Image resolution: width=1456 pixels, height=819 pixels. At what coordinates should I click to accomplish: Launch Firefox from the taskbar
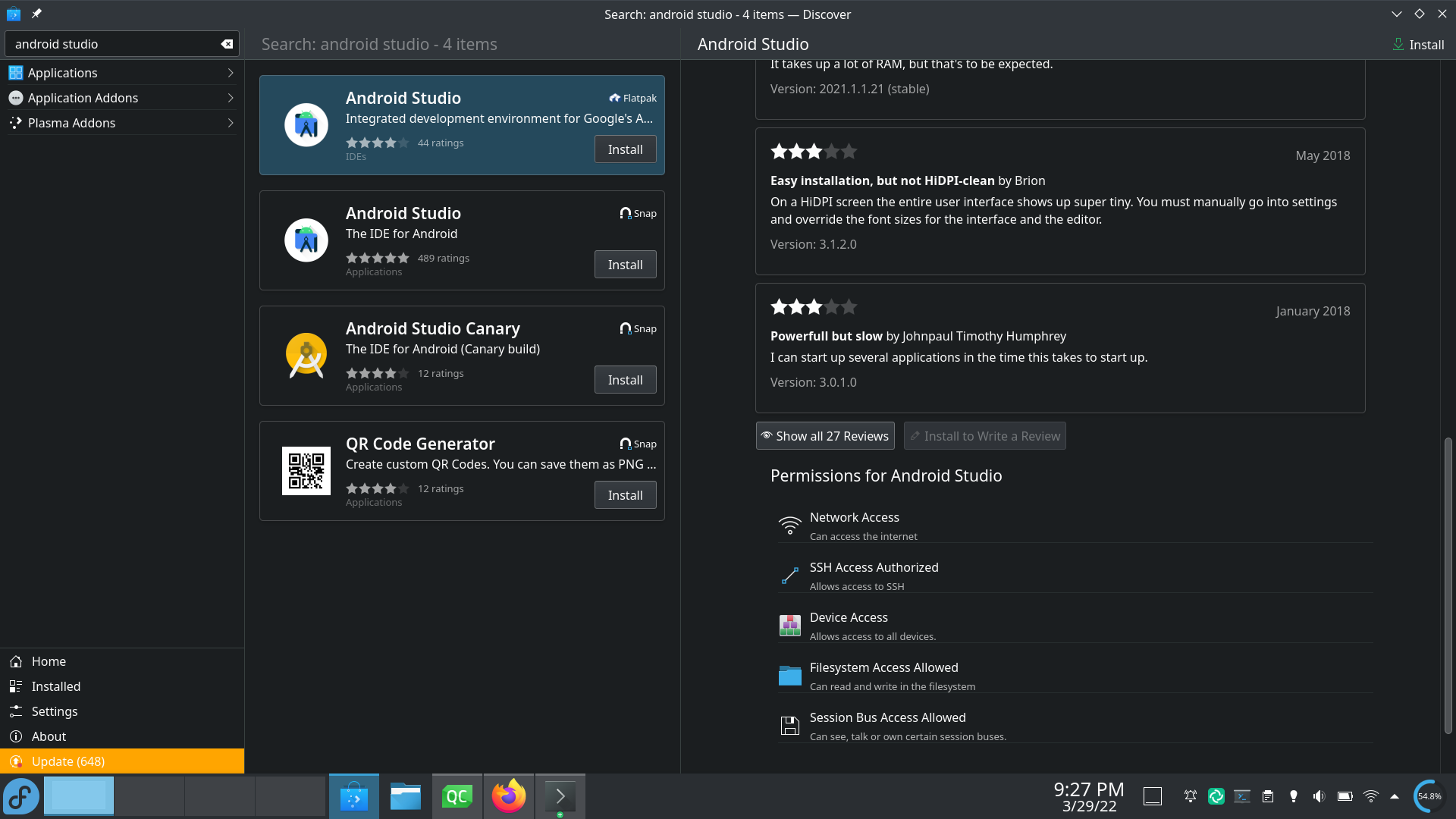[509, 796]
